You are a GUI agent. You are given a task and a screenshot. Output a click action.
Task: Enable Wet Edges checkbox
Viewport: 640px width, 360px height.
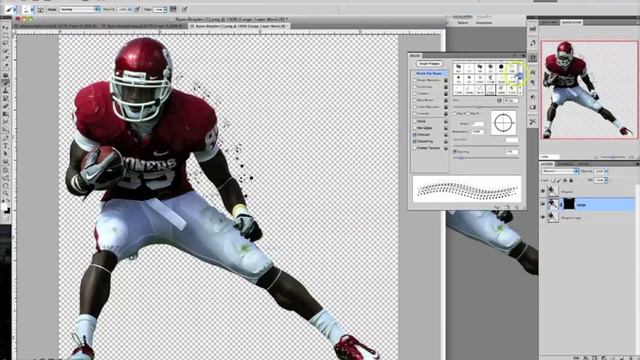pyautogui.click(x=415, y=128)
